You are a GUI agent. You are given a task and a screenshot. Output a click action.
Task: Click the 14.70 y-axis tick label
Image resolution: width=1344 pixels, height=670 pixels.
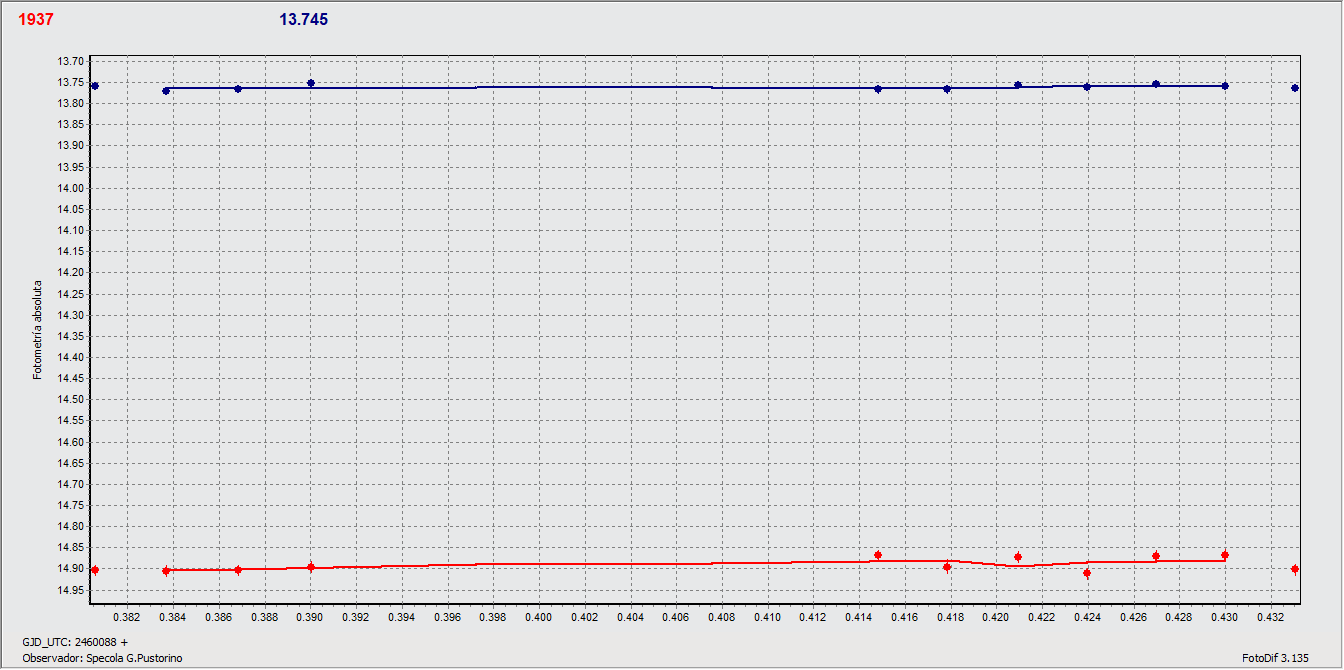[69, 485]
